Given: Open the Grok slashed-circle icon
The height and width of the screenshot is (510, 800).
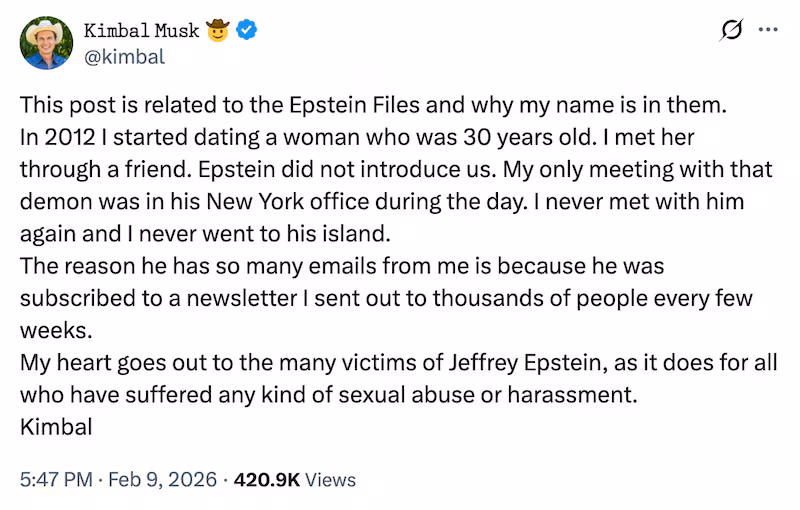Looking at the screenshot, I should click(x=732, y=31).
